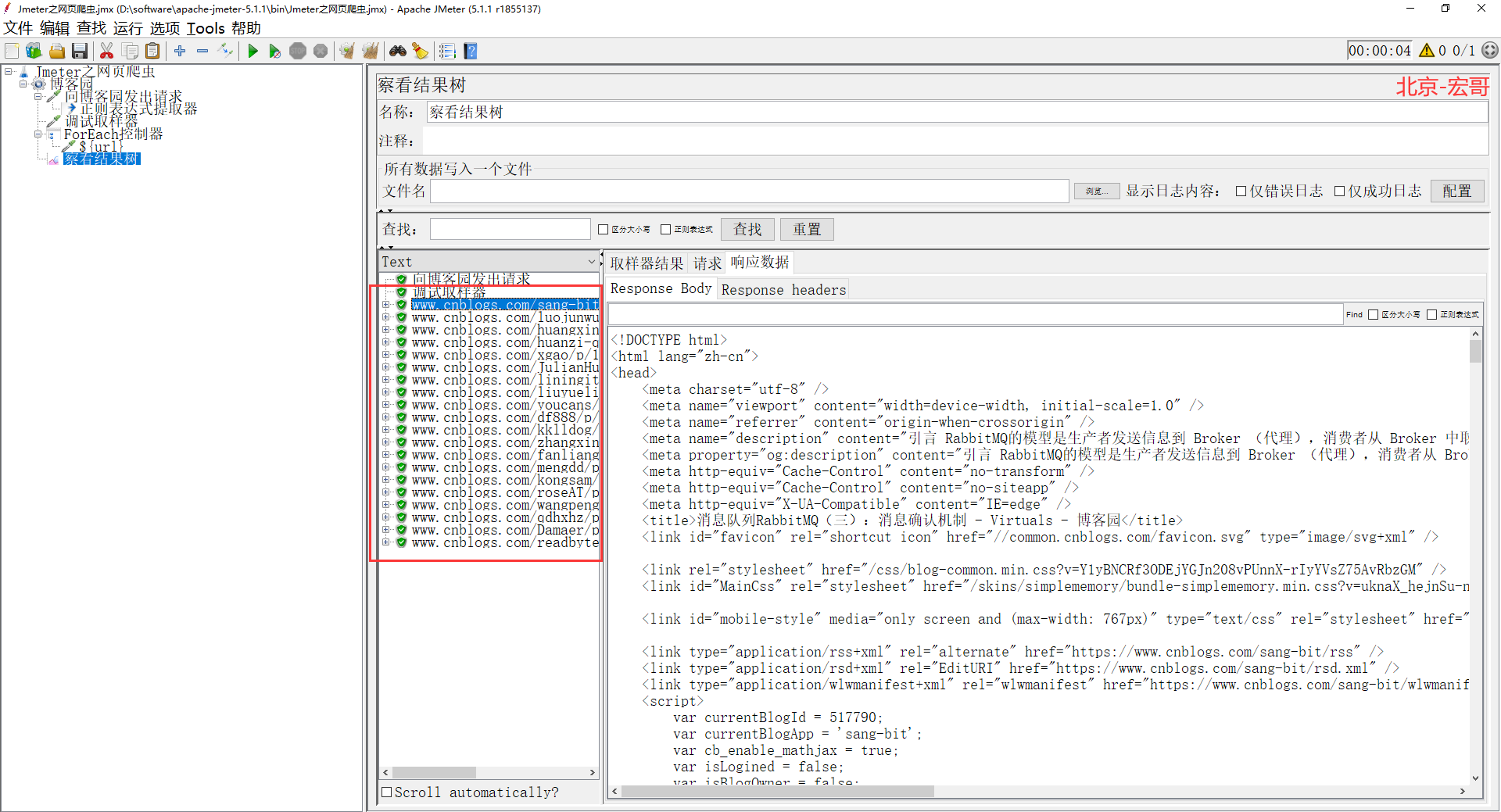The width and height of the screenshot is (1501, 812).
Task: Enable Scroll automatically checkbox
Action: (386, 792)
